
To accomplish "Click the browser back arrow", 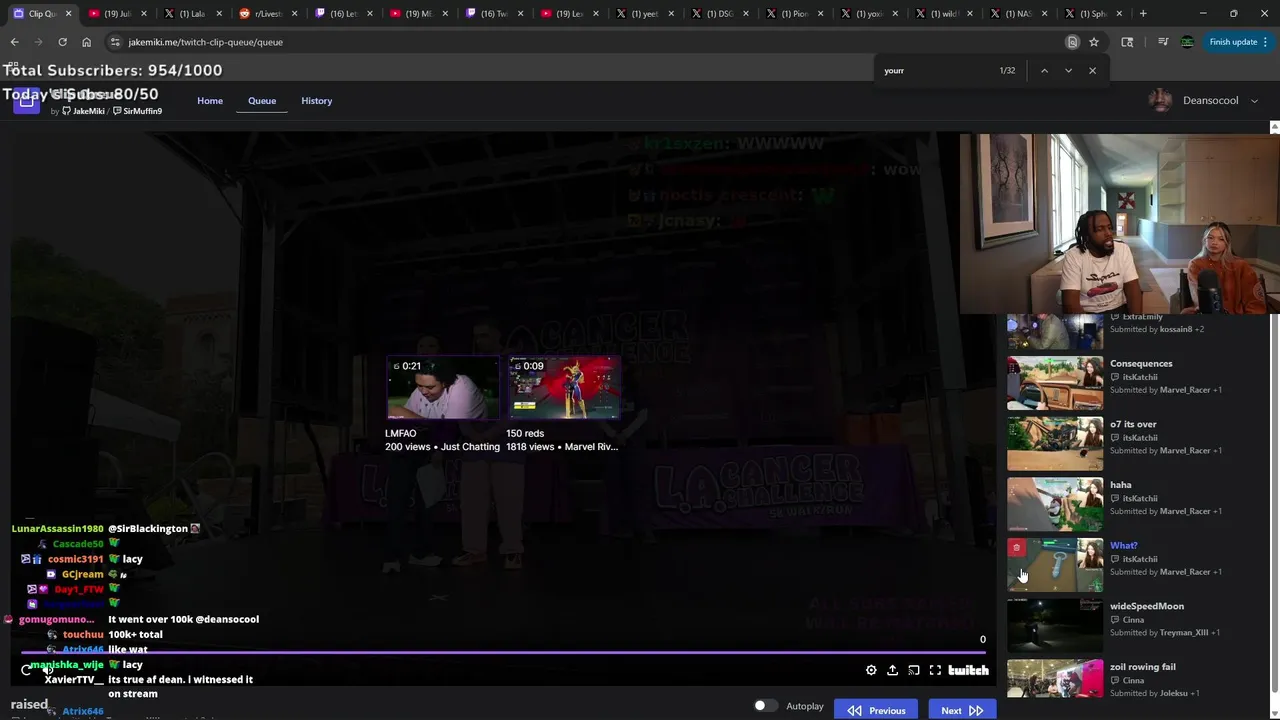I will (x=14, y=42).
